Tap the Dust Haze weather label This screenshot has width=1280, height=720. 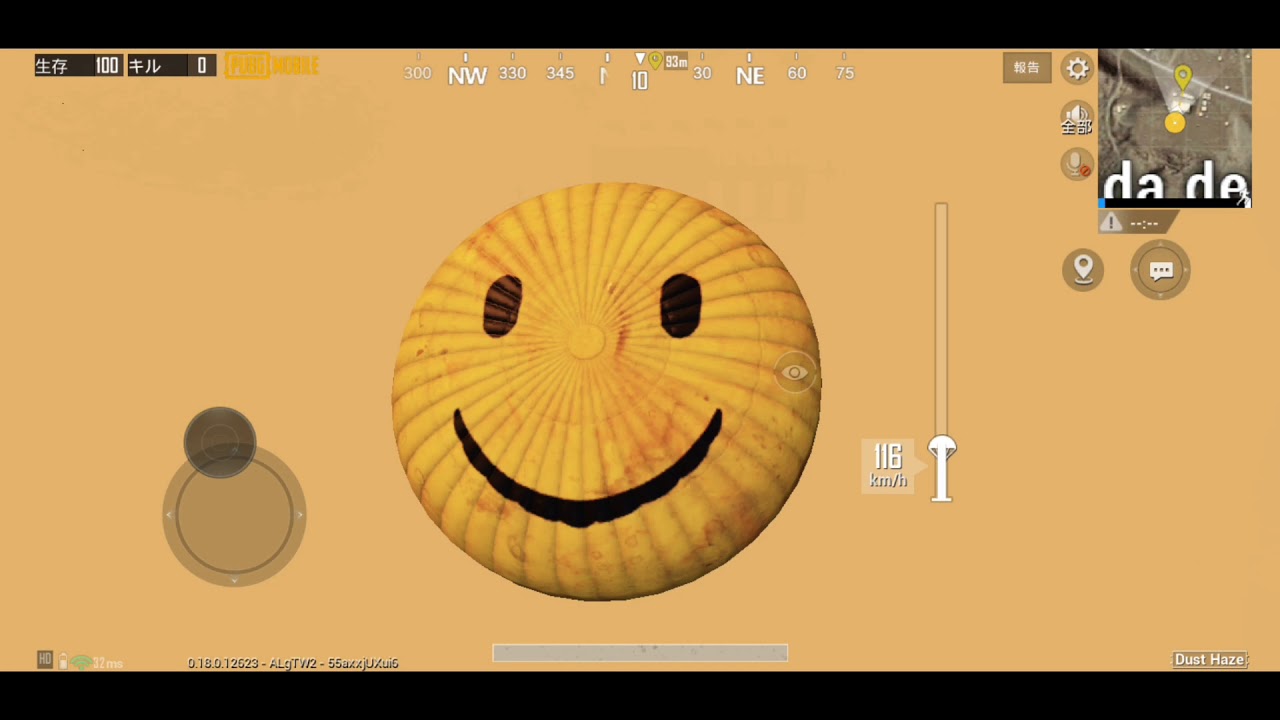pyautogui.click(x=1209, y=660)
